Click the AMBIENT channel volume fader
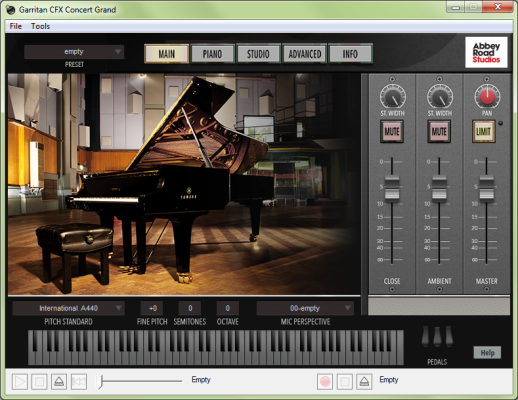 click(439, 189)
